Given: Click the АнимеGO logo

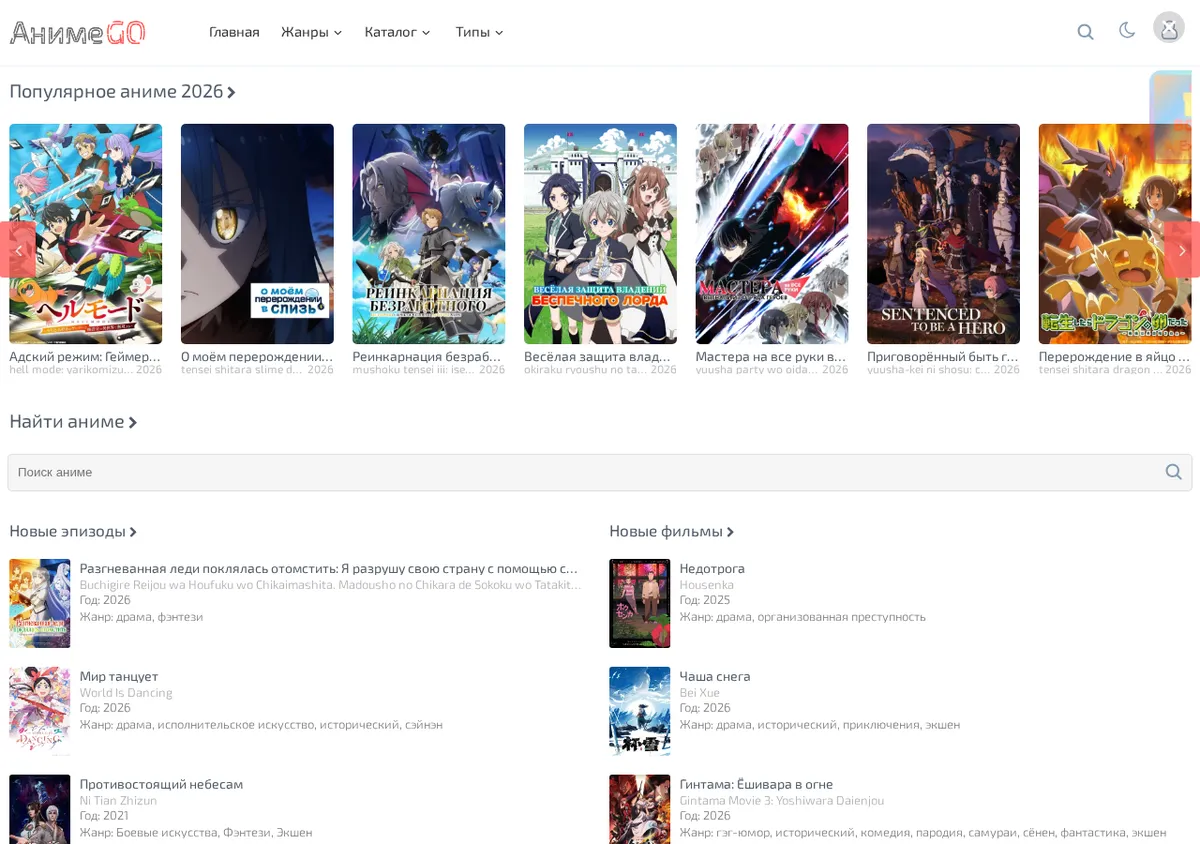Looking at the screenshot, I should click(x=78, y=32).
